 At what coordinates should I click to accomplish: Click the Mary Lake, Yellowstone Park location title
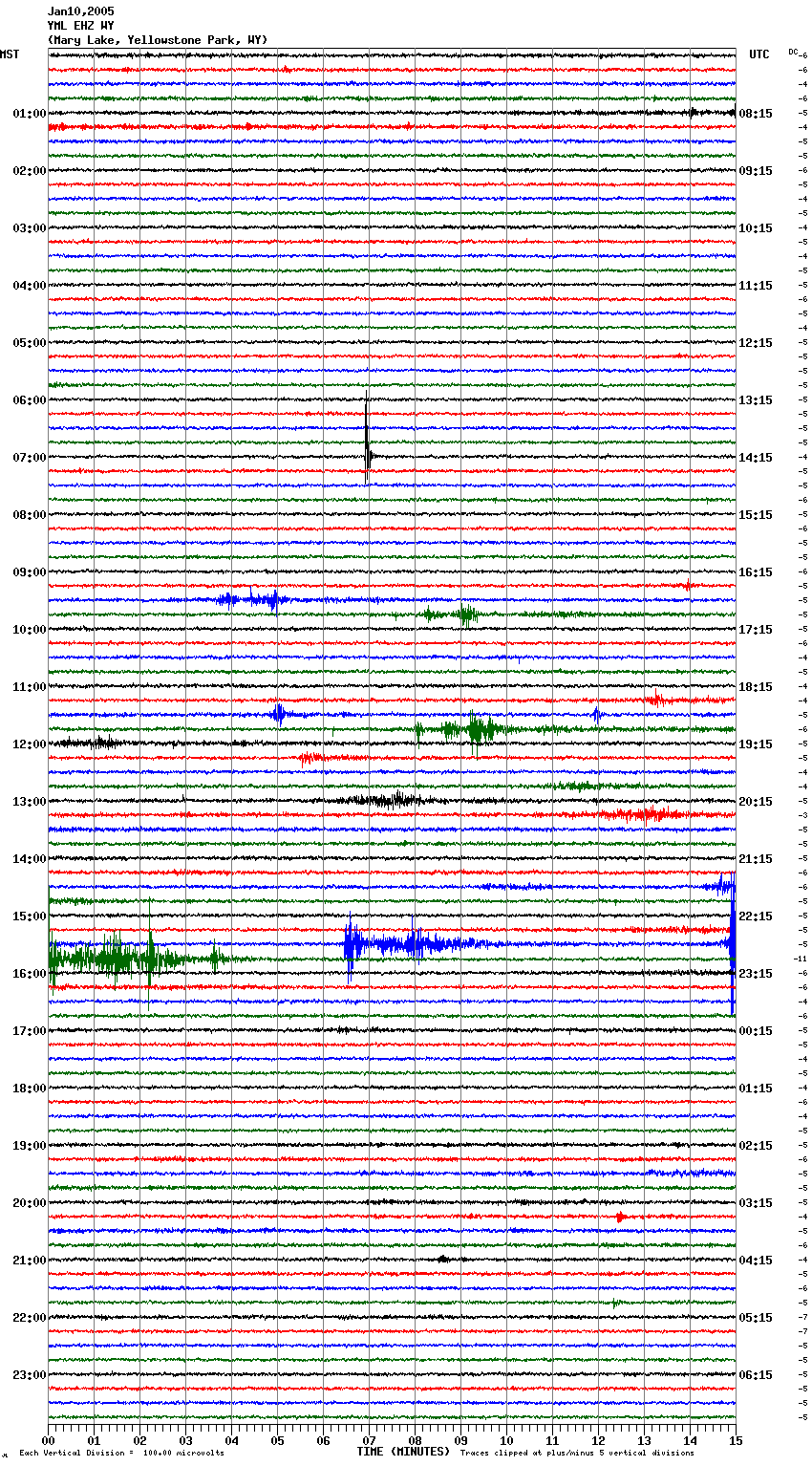(x=158, y=40)
